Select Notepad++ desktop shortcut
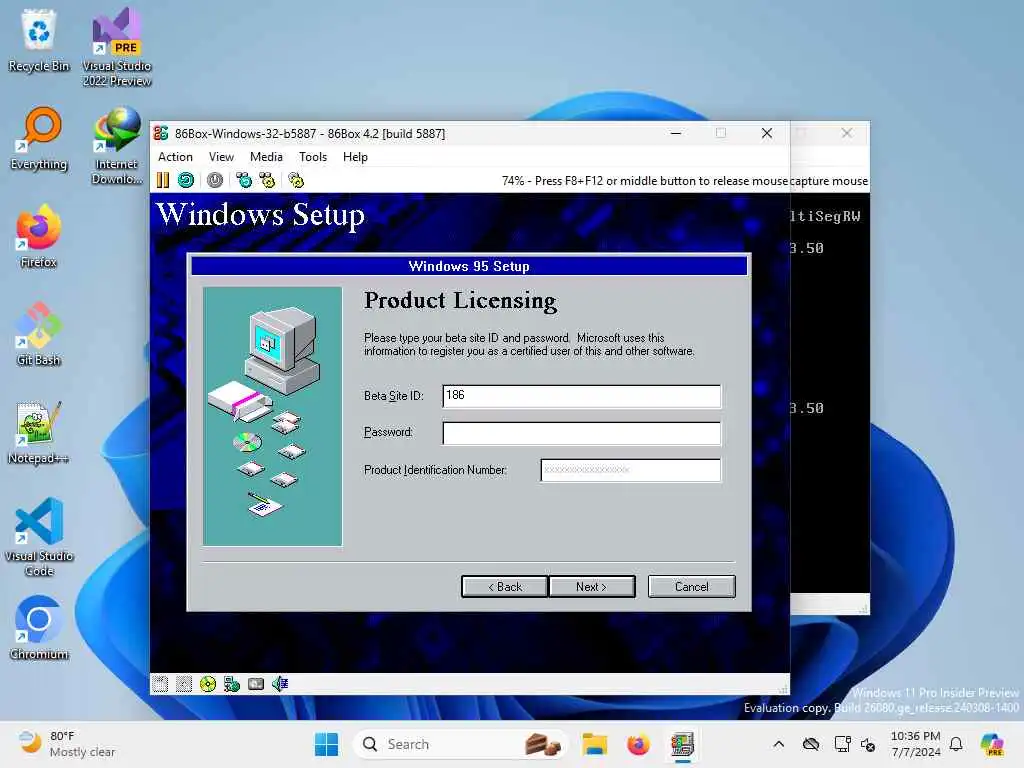 (x=39, y=432)
